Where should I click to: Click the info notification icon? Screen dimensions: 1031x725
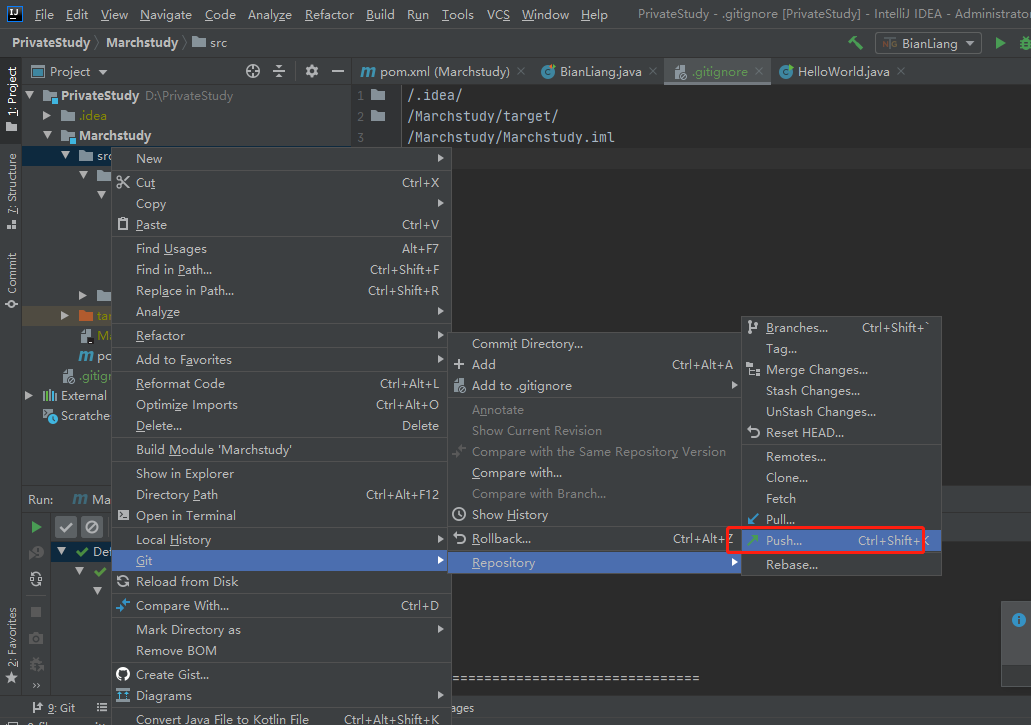point(1019,620)
